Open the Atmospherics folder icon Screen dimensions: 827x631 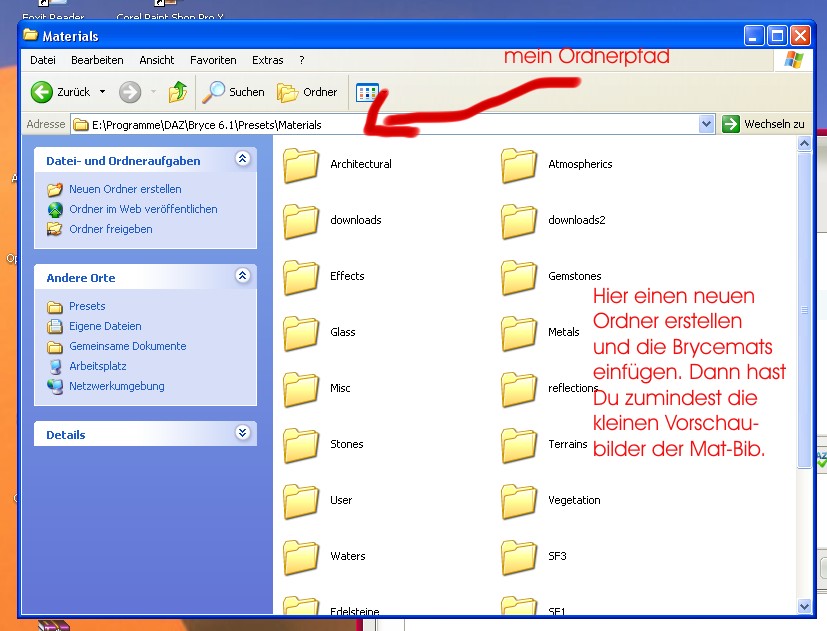coord(519,165)
